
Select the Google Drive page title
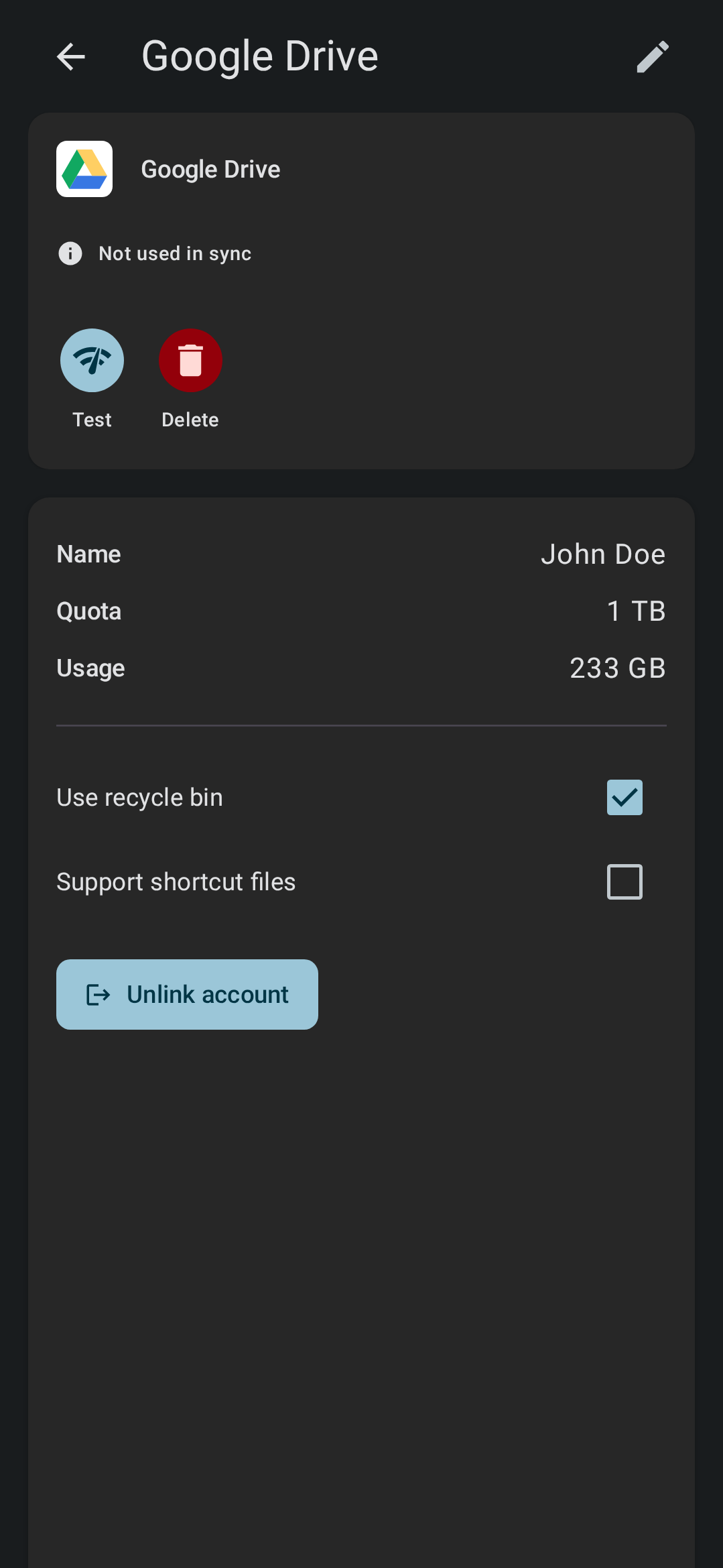[x=260, y=56]
